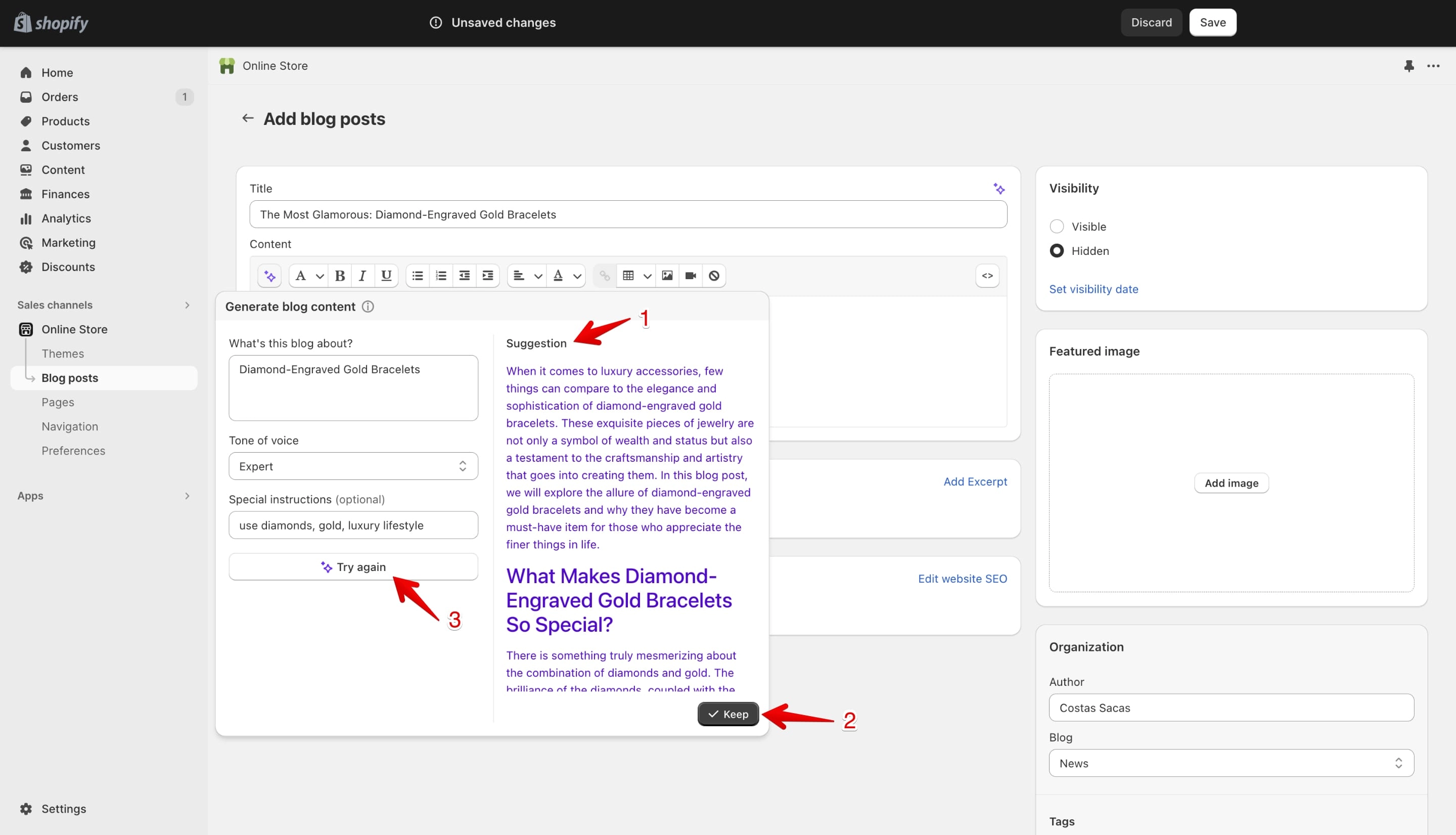Keep the suggested content
1456x835 pixels.
pos(728,714)
